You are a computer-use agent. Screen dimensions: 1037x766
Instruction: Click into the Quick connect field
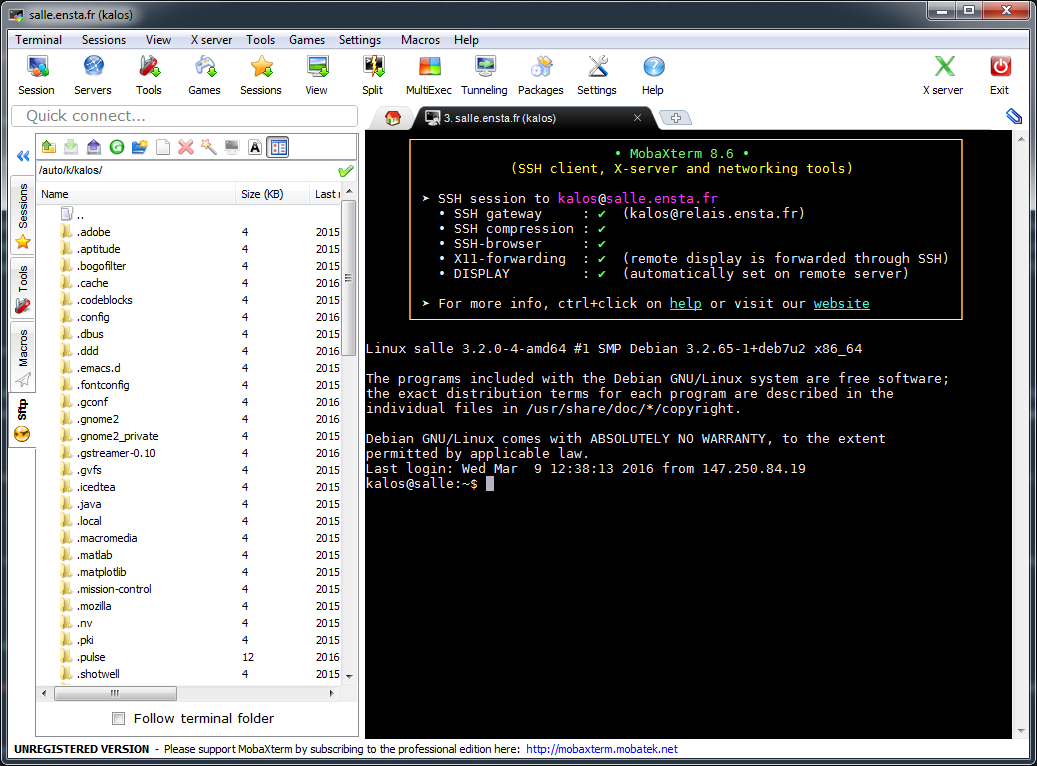pos(185,116)
